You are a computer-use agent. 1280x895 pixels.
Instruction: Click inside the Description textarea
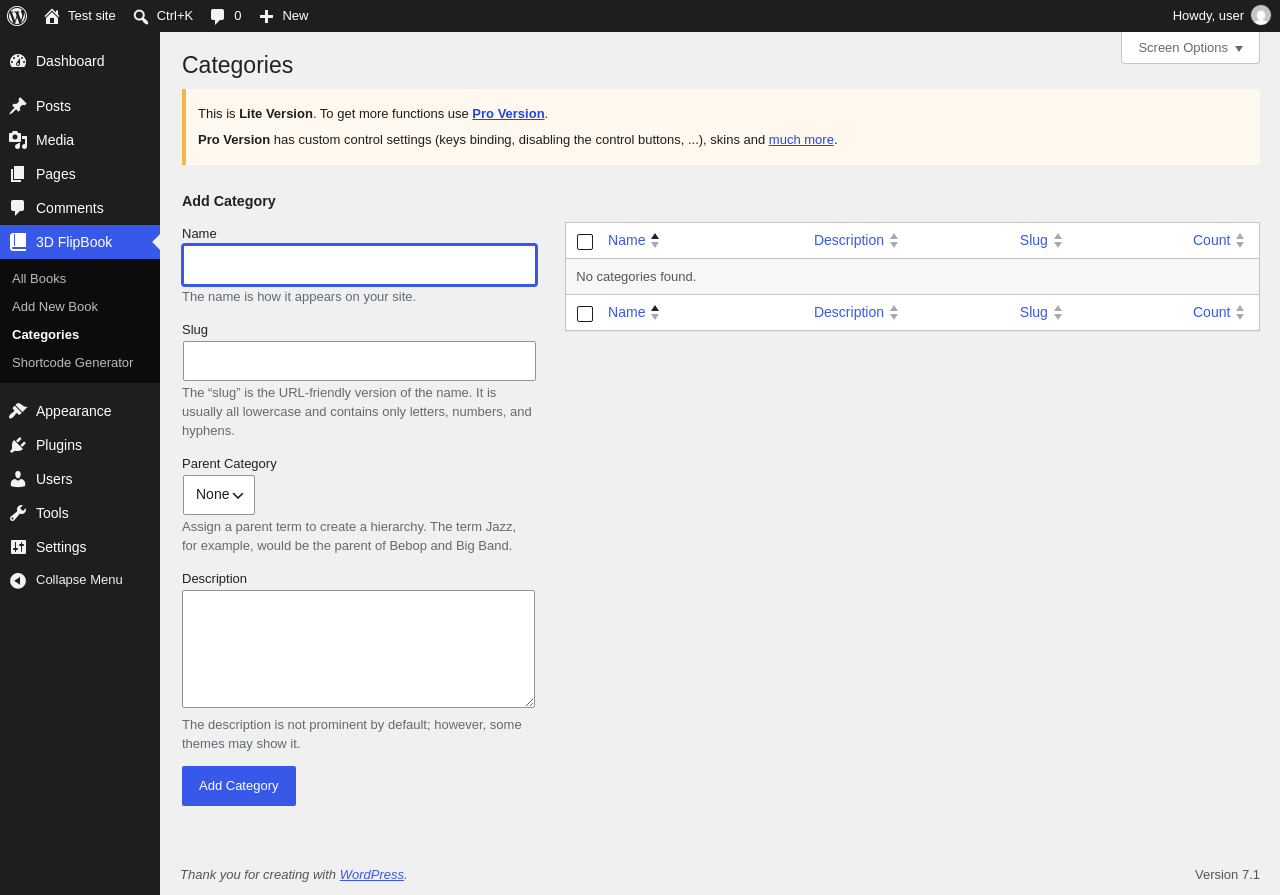point(358,649)
